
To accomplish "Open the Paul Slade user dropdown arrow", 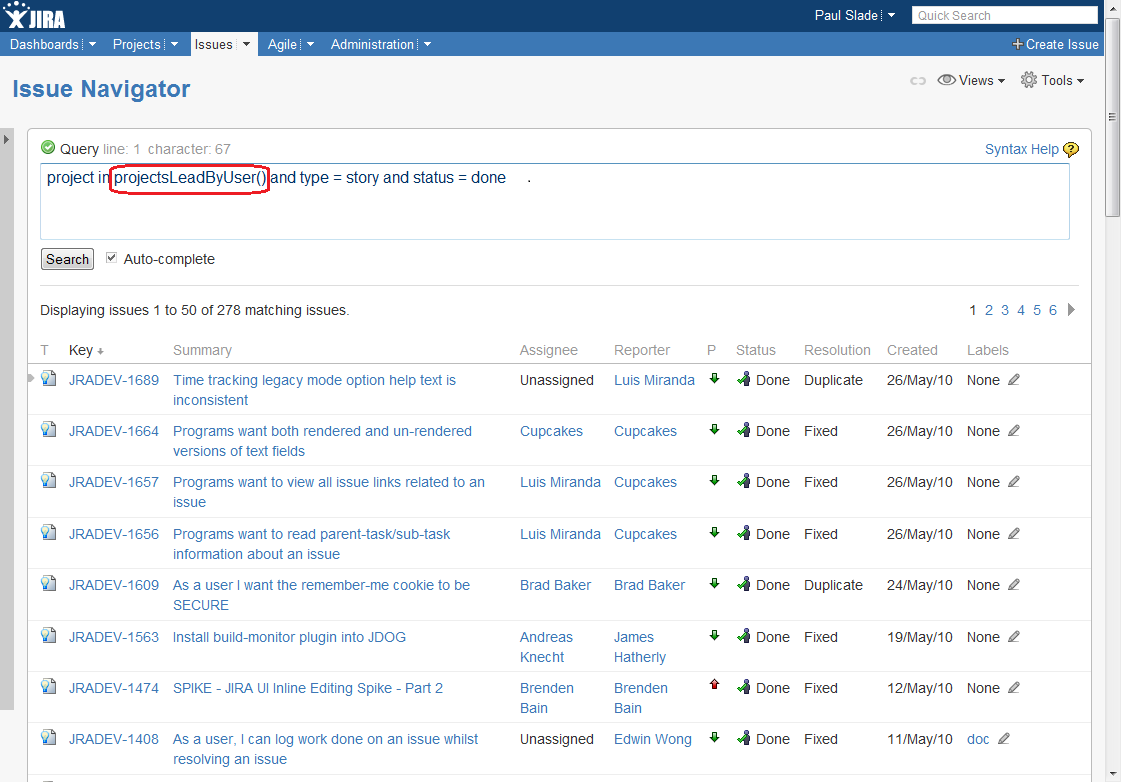I will 892,15.
